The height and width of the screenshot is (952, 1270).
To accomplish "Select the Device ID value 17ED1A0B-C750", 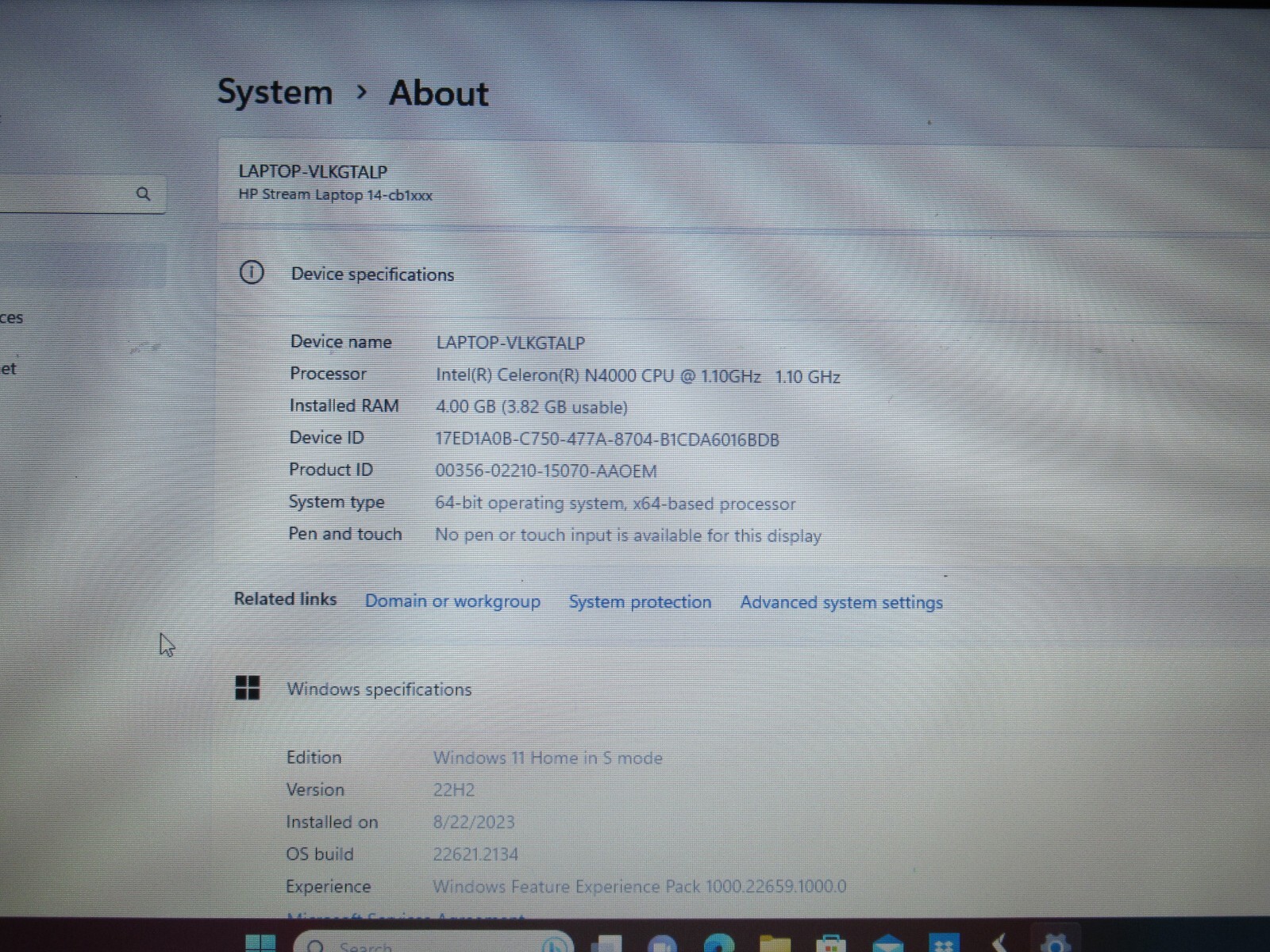I will click(607, 440).
